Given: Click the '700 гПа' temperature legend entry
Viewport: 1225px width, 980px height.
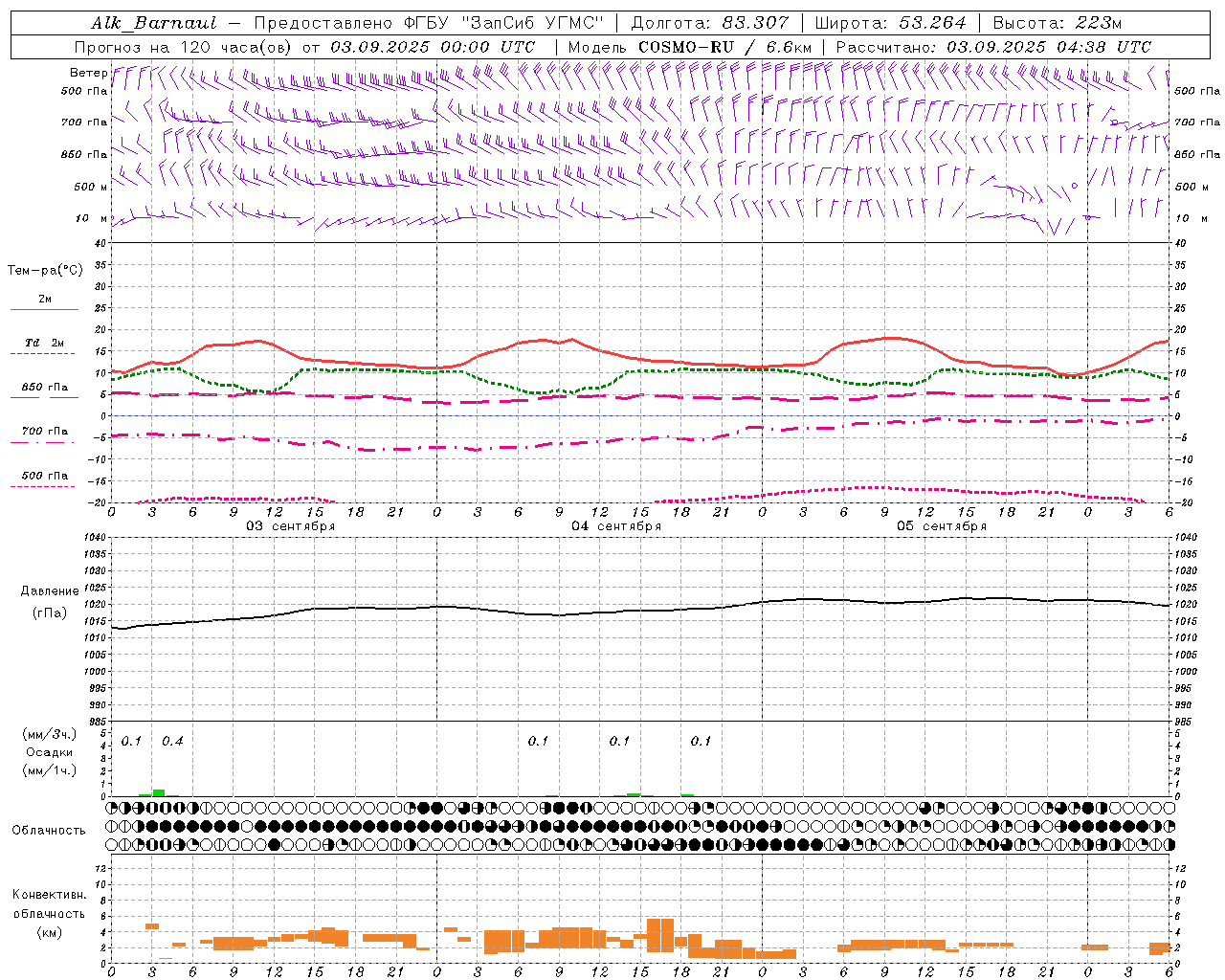Looking at the screenshot, I should coord(45,432).
